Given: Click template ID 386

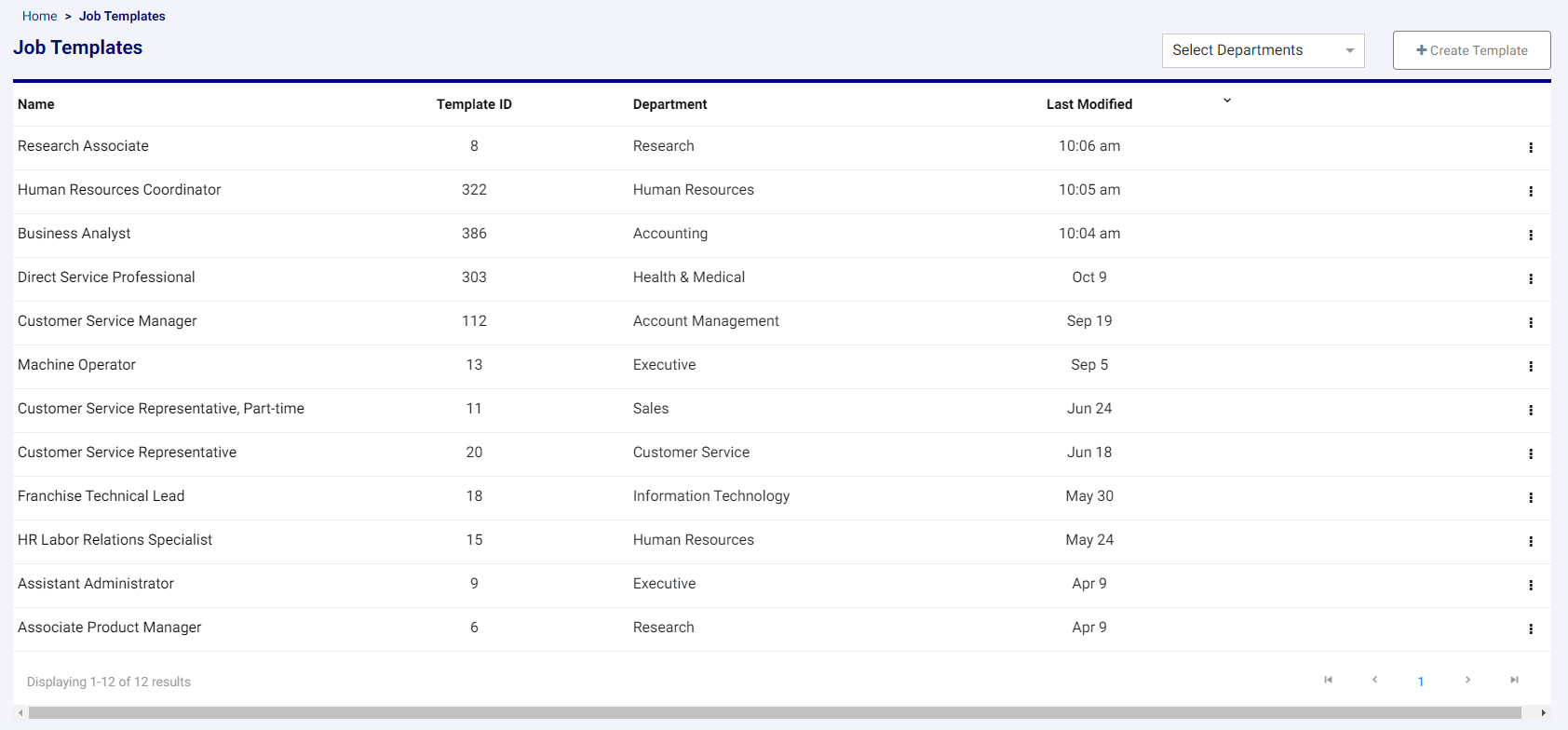Looking at the screenshot, I should pyautogui.click(x=474, y=234).
